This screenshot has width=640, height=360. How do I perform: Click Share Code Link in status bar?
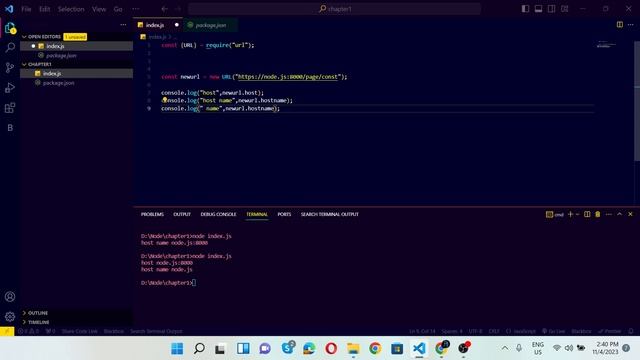[x=80, y=331]
